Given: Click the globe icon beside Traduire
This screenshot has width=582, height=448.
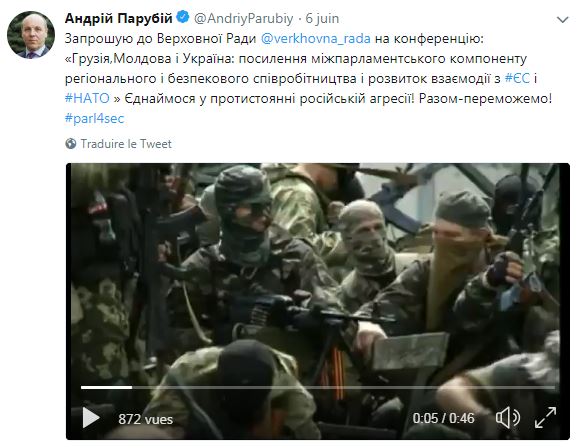Looking at the screenshot, I should pos(71,144).
